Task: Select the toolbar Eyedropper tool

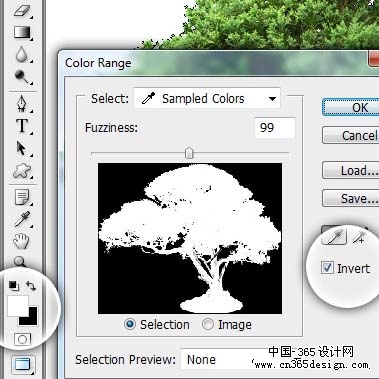Action: click(22, 219)
